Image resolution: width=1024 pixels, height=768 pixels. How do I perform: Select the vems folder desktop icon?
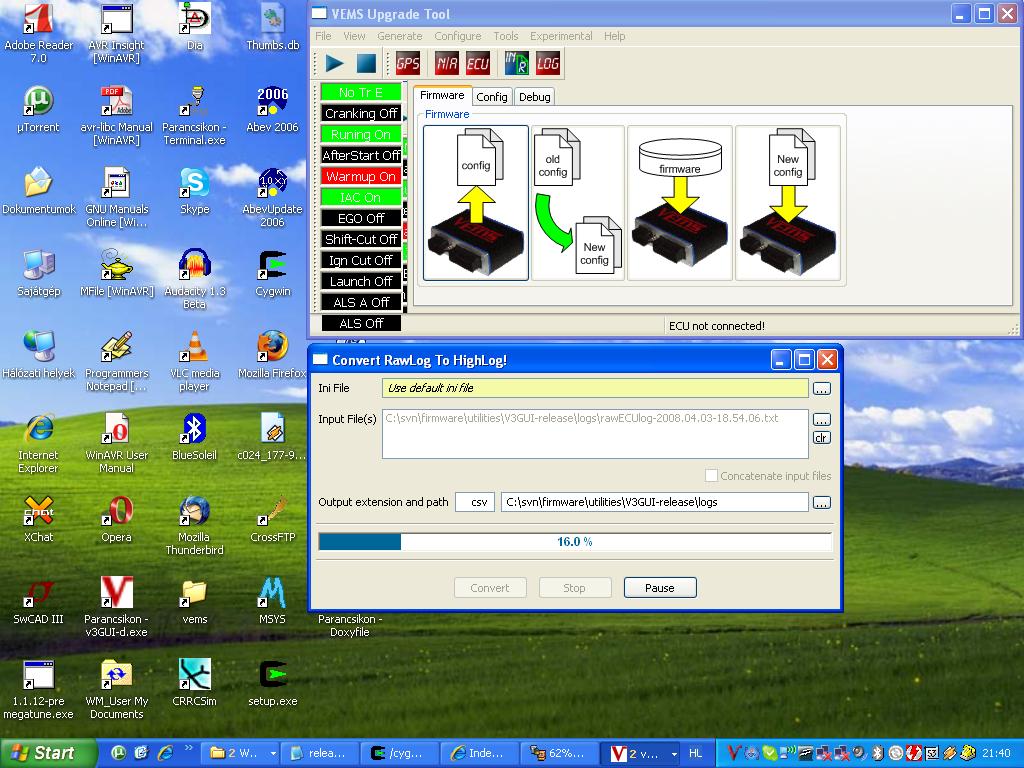[195, 601]
